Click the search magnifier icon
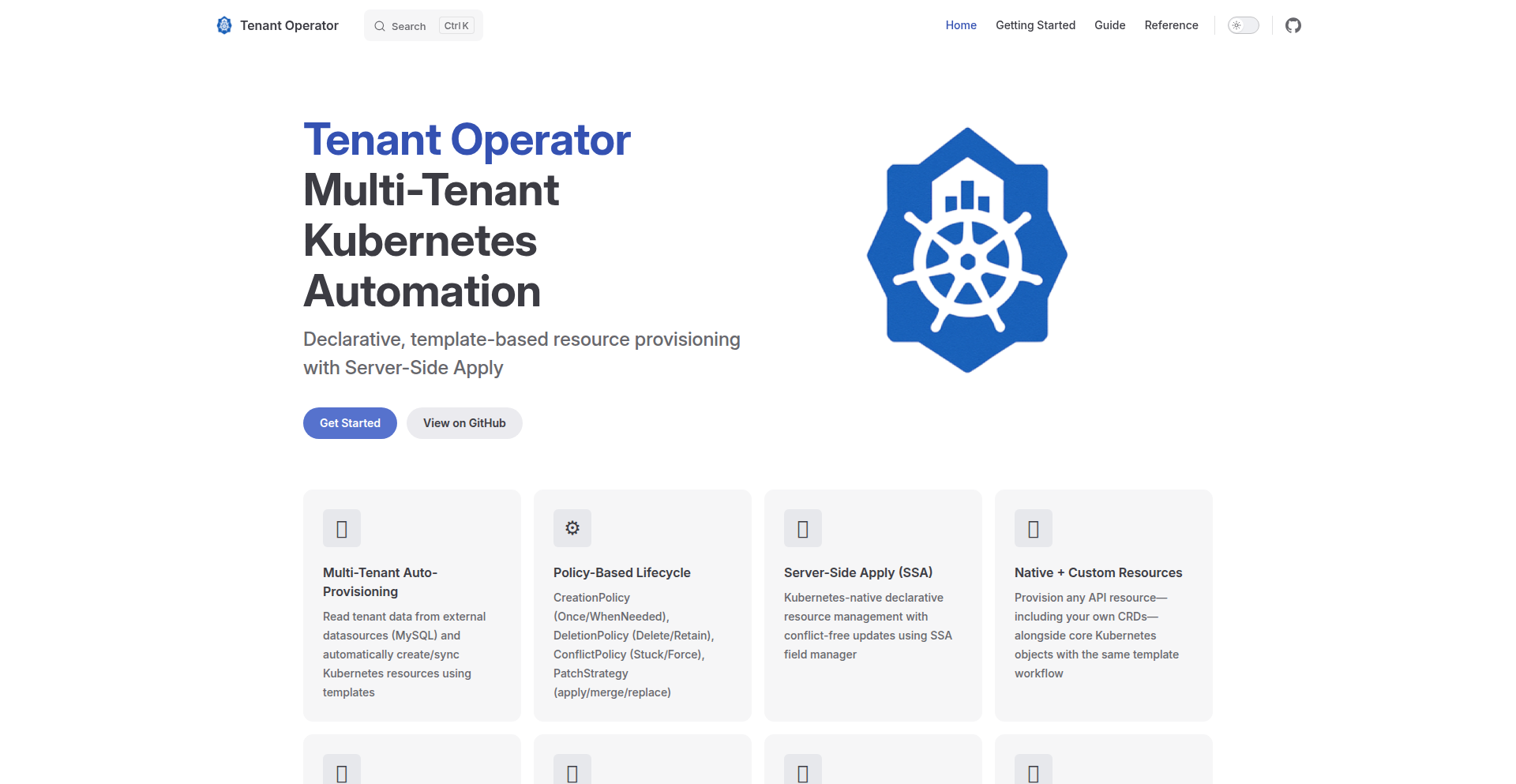The height and width of the screenshot is (784, 1516). [380, 25]
